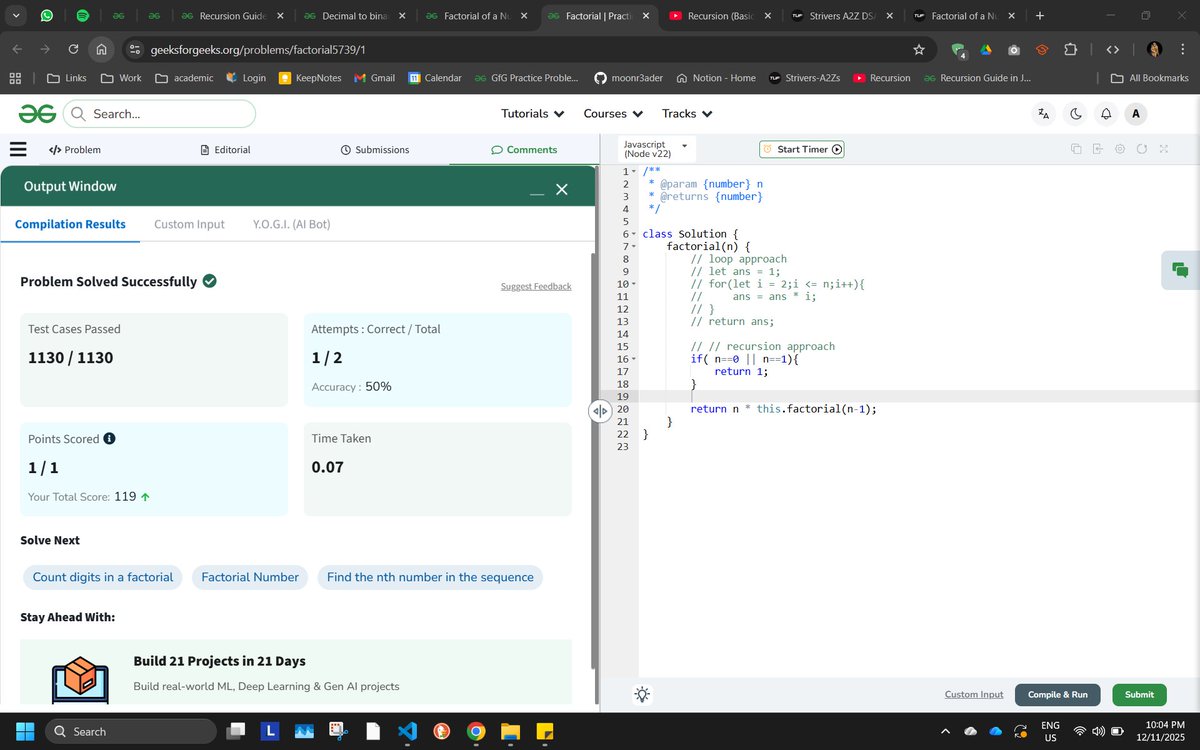Open the language dropdown Javascript (Node v22)
This screenshot has width=1200, height=750.
tap(656, 149)
